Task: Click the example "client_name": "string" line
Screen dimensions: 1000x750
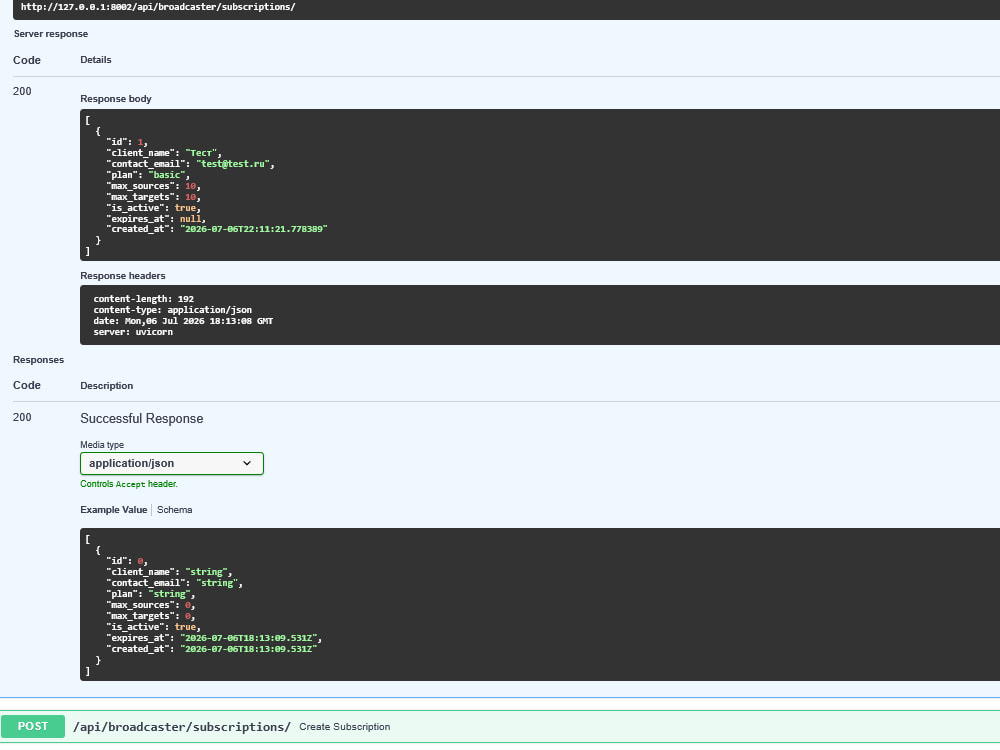Action: 169,572
